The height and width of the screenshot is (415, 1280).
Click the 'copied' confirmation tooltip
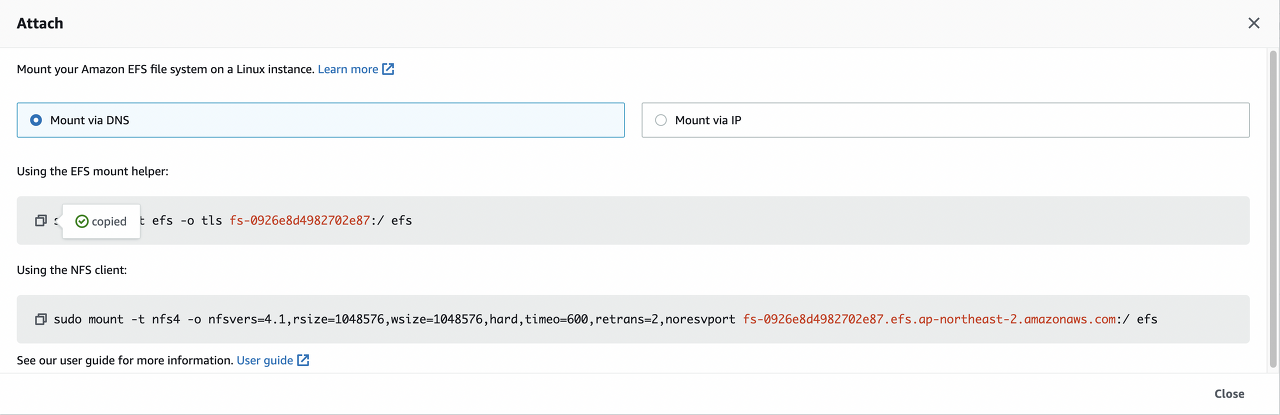point(100,222)
